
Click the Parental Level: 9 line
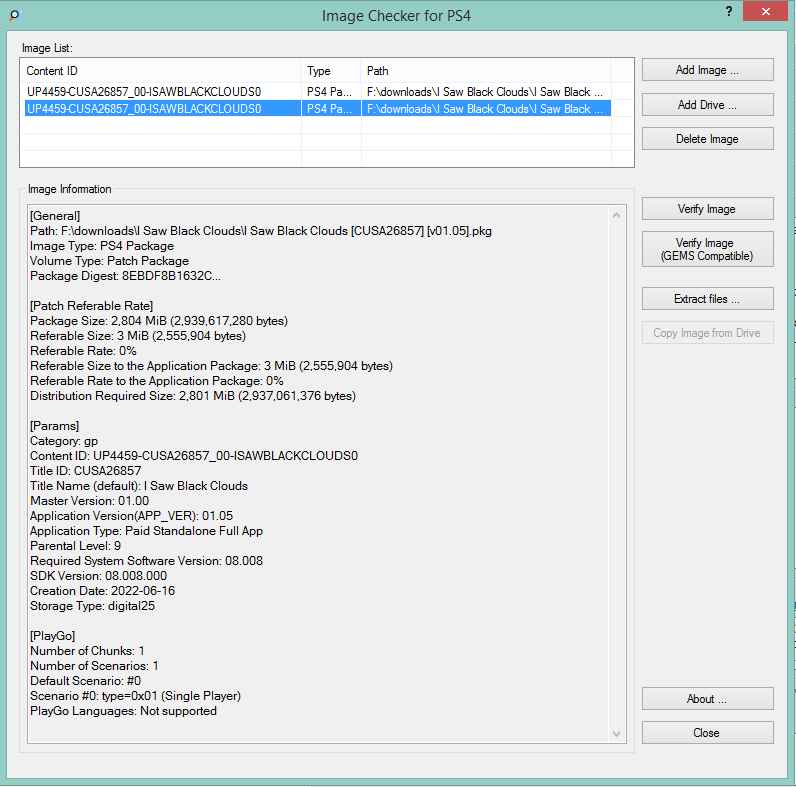76,546
